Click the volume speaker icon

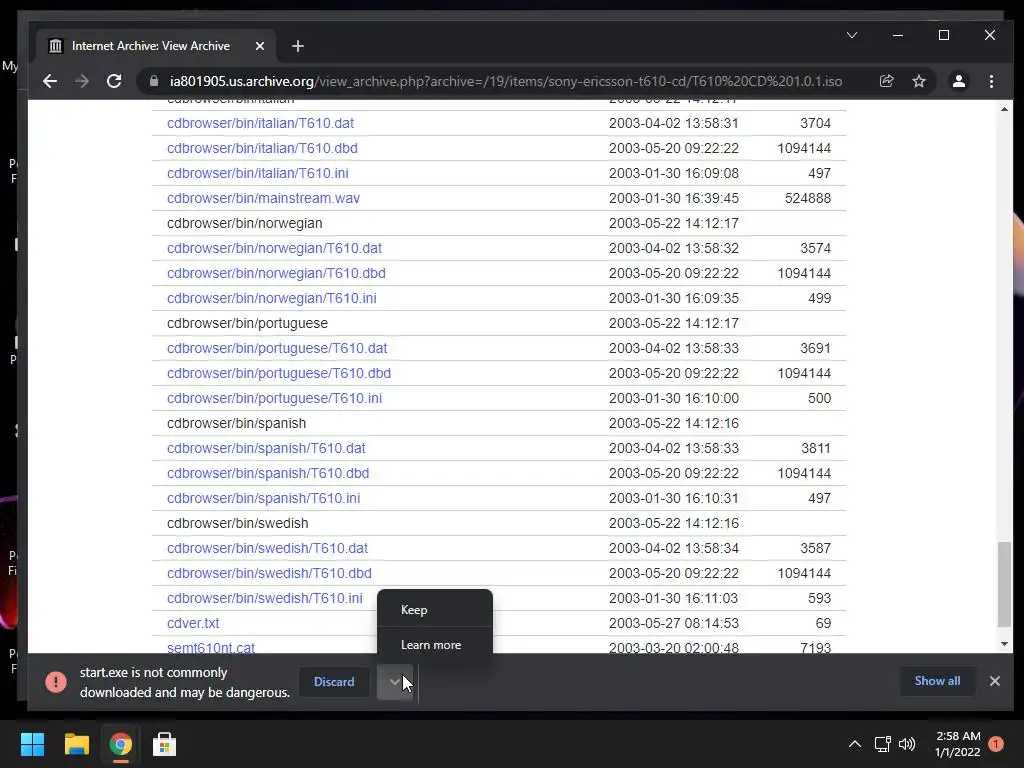[x=907, y=744]
